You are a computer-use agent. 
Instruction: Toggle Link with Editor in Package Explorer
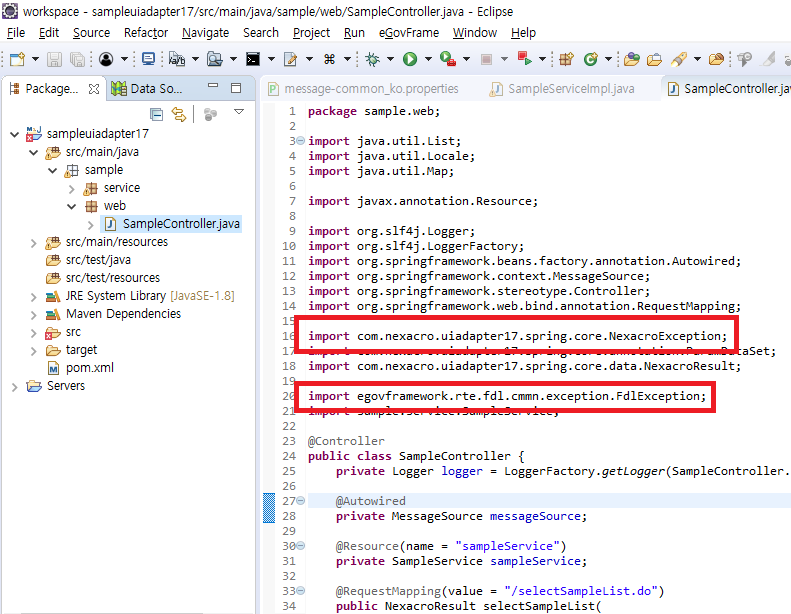(x=178, y=114)
